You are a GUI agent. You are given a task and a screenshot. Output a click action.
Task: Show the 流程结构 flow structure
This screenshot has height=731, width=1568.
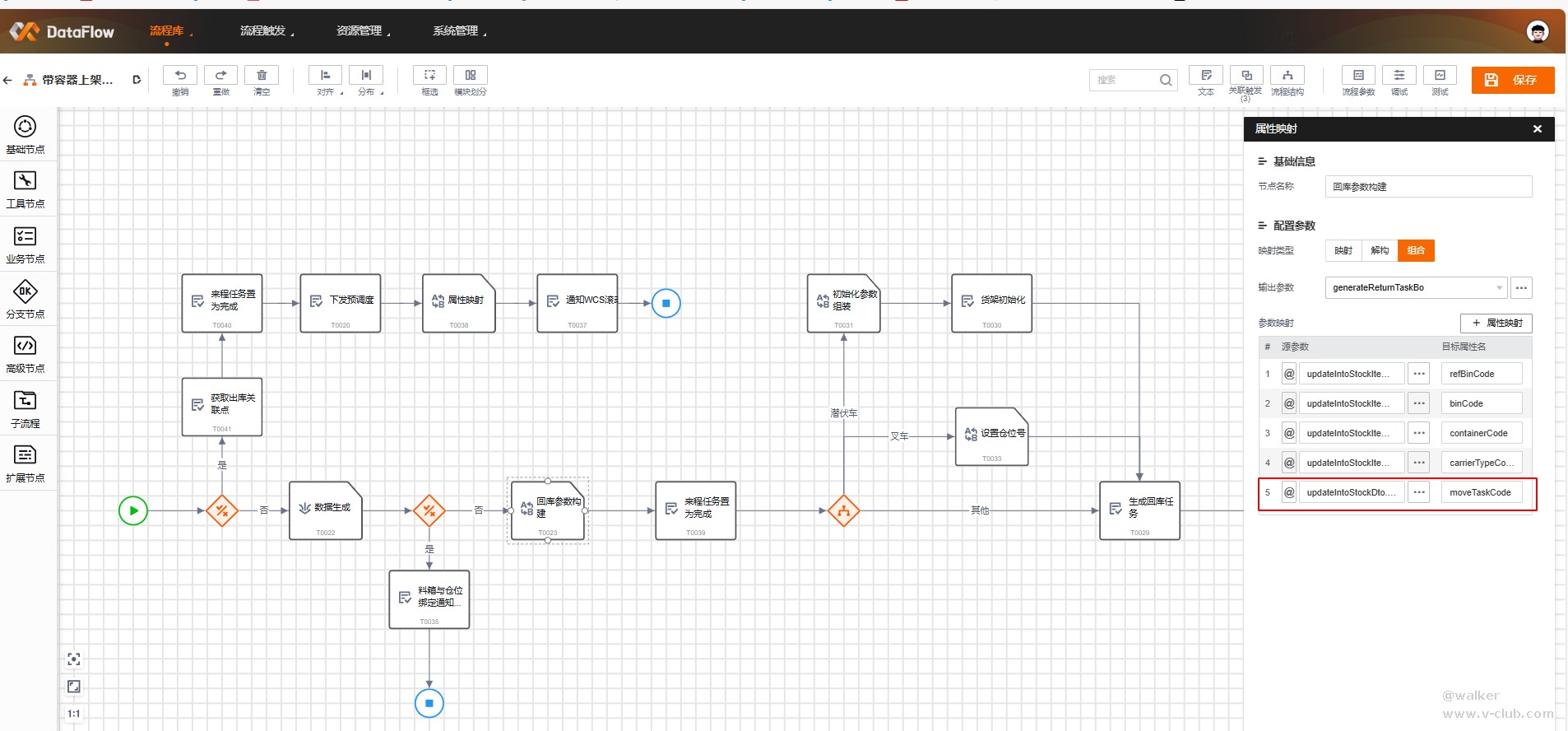1287,75
